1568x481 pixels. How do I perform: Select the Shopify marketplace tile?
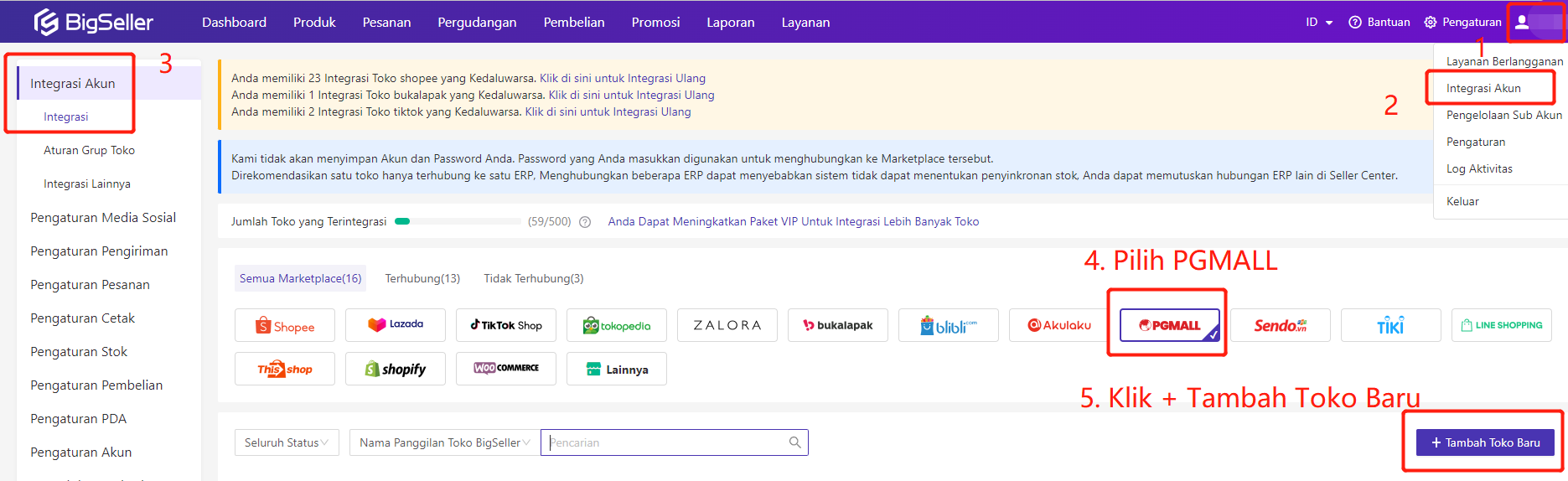click(x=396, y=370)
